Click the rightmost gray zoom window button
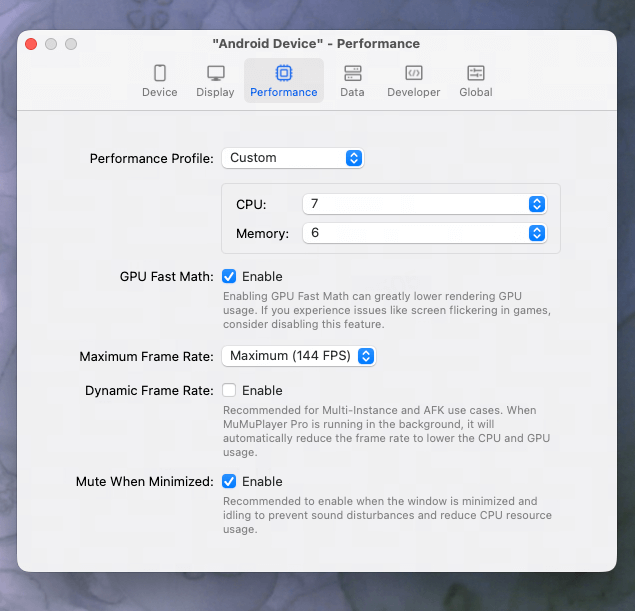This screenshot has width=635, height=611. coord(71,44)
